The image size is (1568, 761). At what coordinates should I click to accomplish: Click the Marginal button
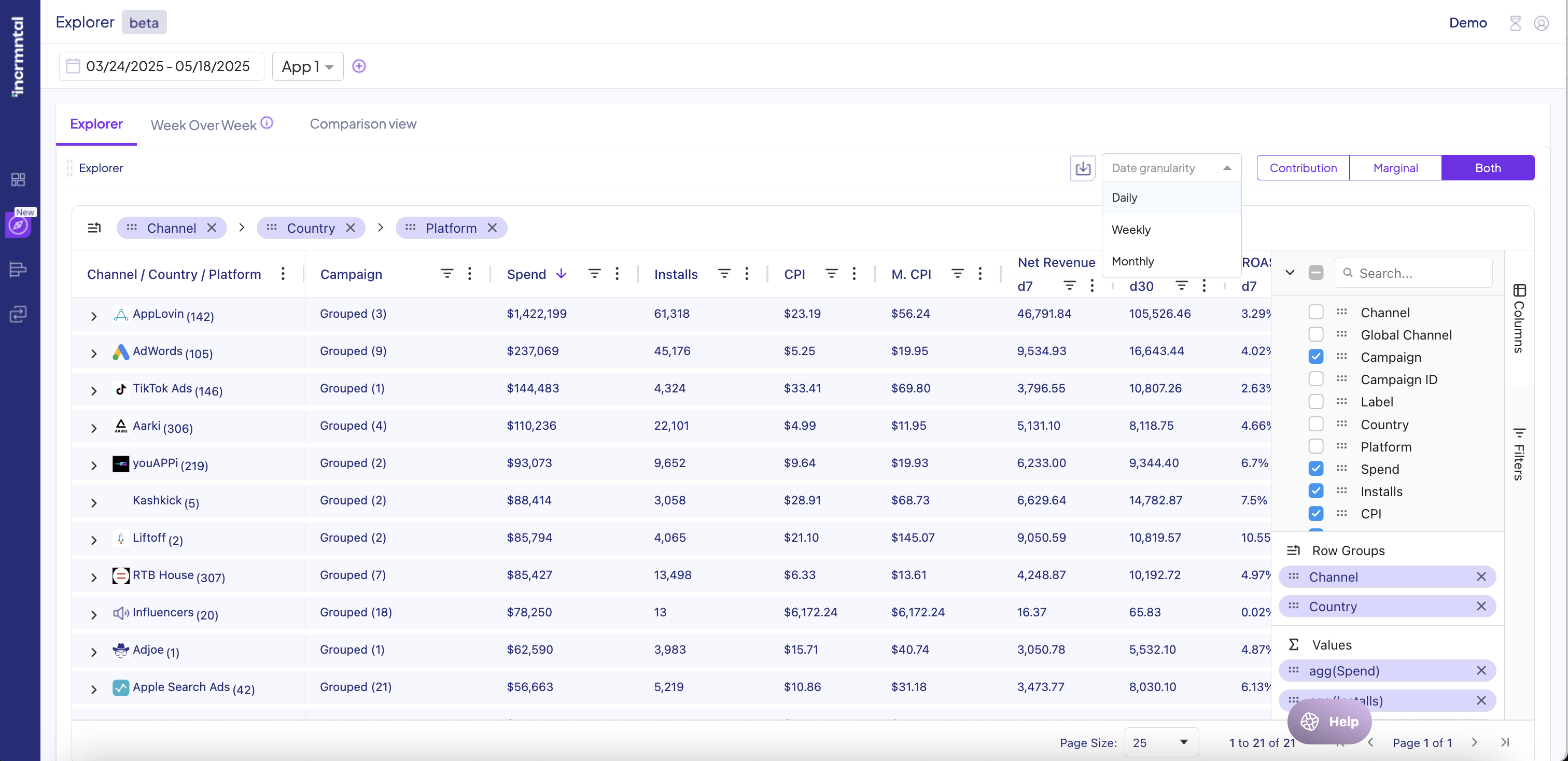coord(1395,168)
